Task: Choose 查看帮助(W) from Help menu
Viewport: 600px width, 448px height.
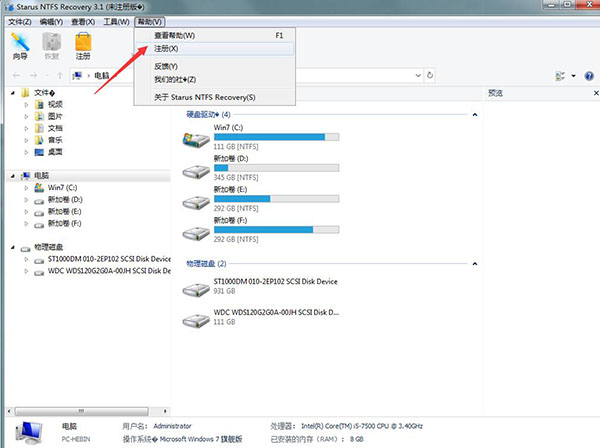Action: click(215, 36)
